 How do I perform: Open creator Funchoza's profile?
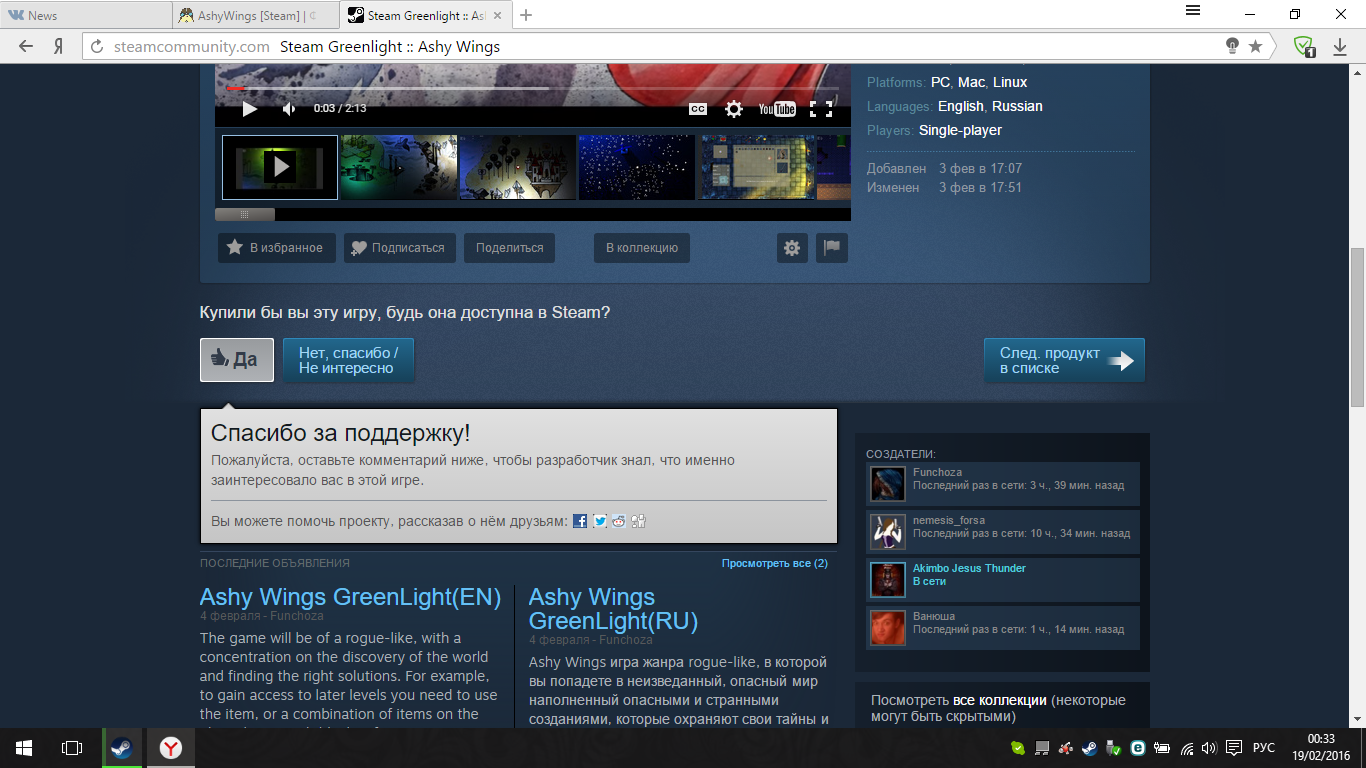pyautogui.click(x=937, y=473)
